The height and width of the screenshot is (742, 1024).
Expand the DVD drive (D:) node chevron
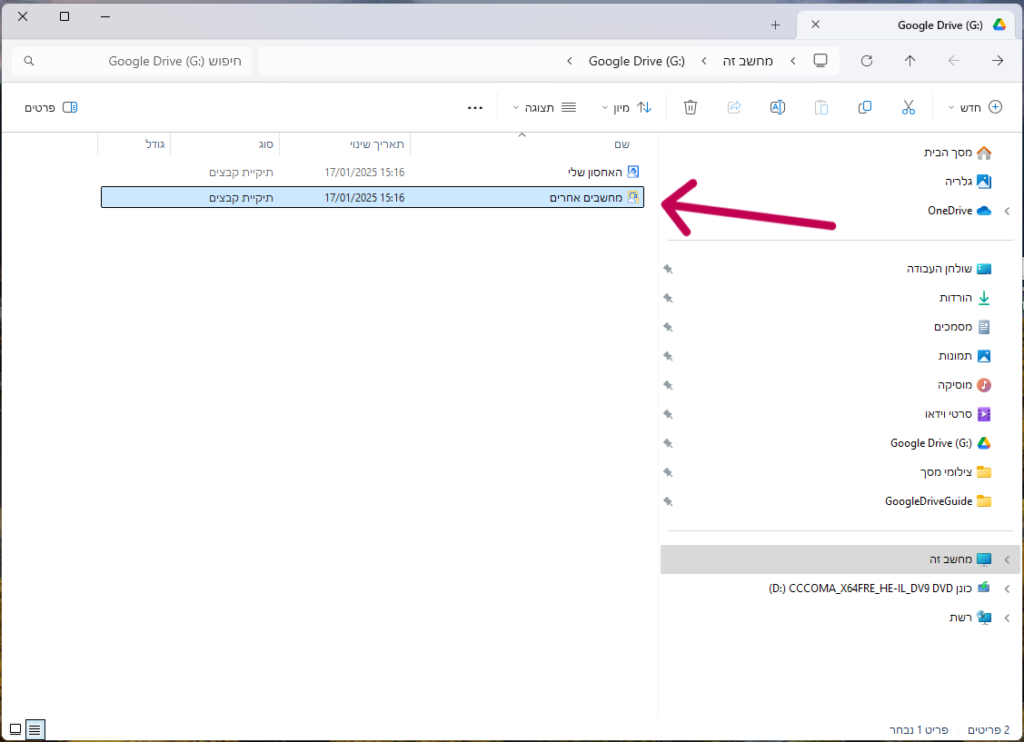1007,589
